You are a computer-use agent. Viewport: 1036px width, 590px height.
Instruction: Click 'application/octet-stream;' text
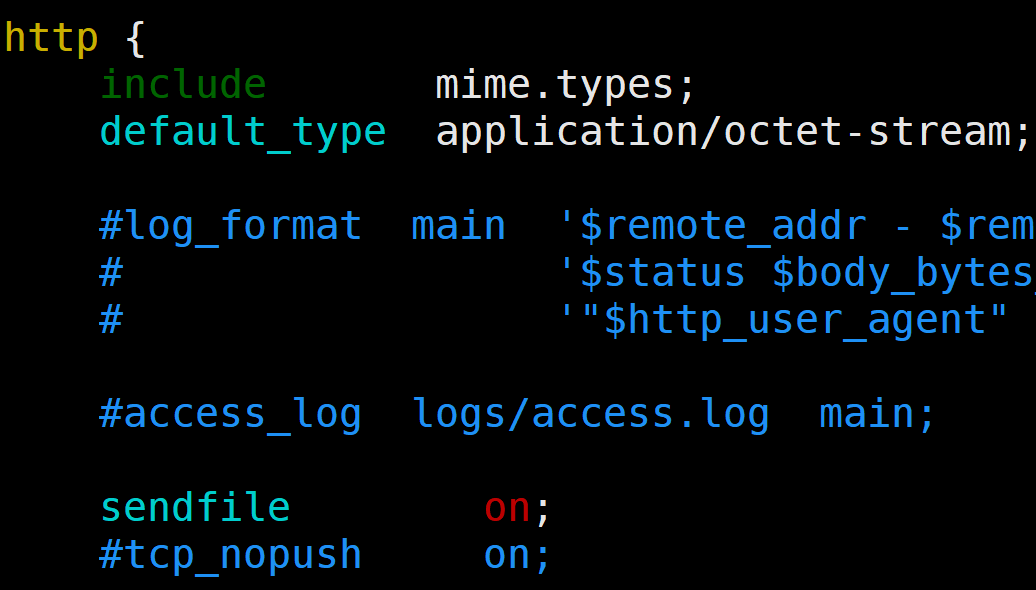coord(733,132)
